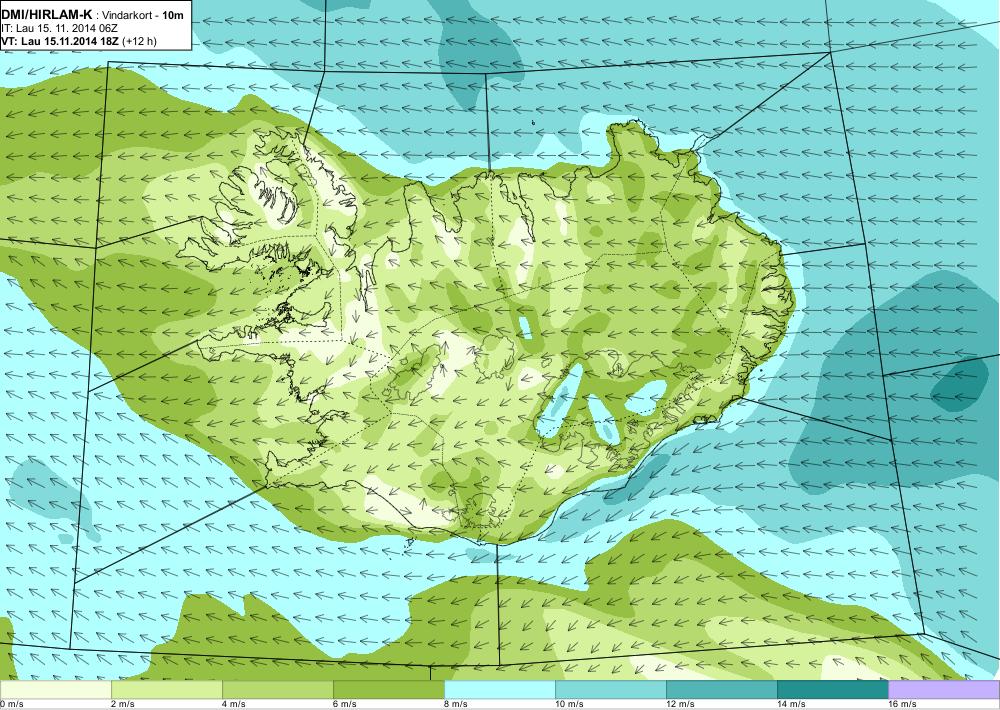Click the 'Vindarkort - 10m' label
Screen dimensions: 1000x710
click(x=143, y=15)
